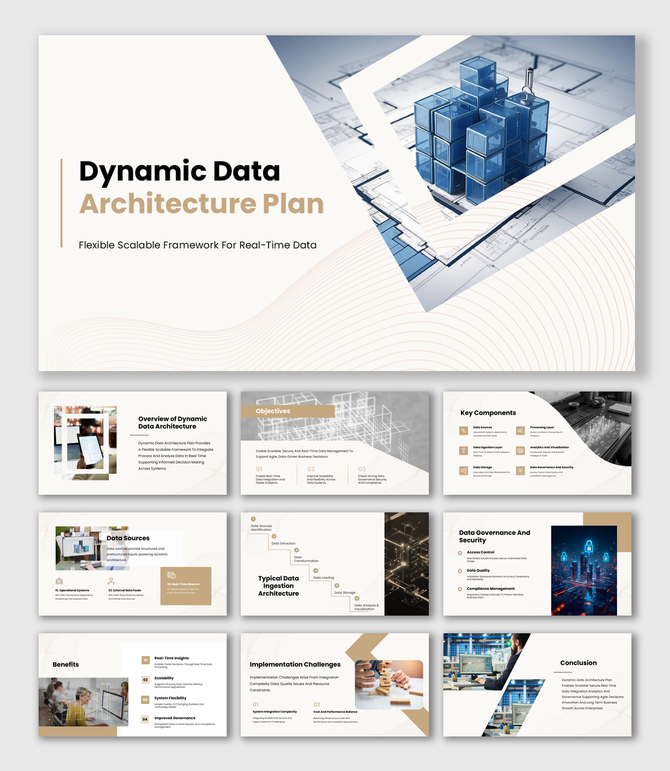Viewport: 670px width, 771px height.
Task: Click the Data Governance And Security icon
Action: 520,471
